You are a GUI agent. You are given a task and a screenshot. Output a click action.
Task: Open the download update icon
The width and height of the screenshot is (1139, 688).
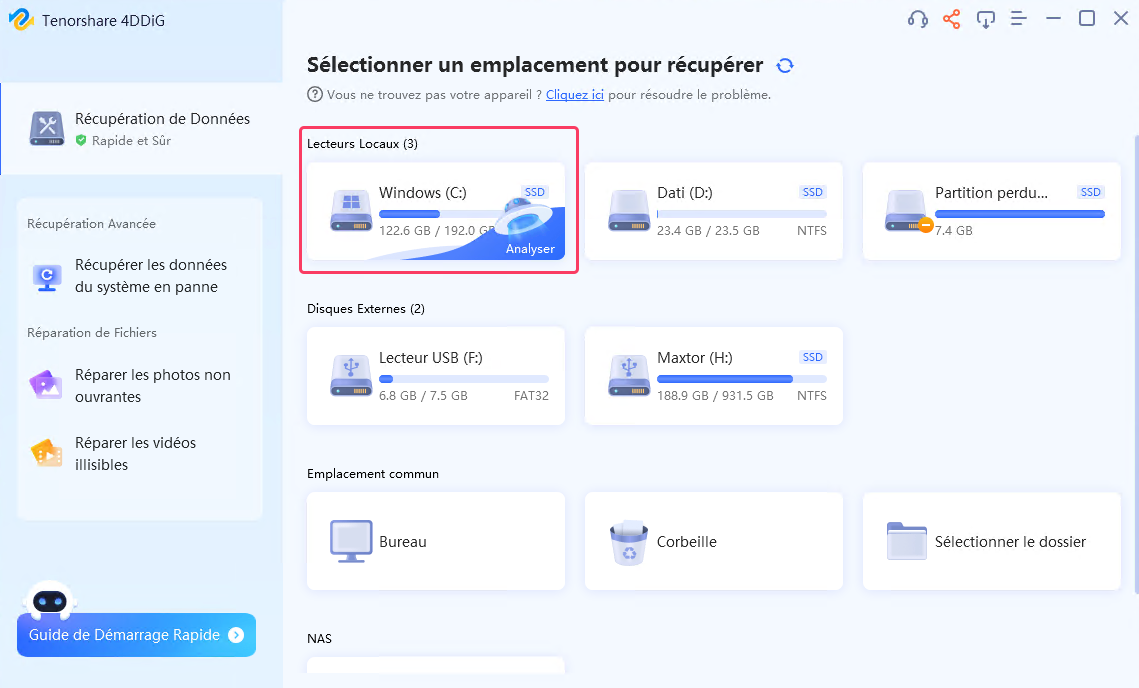985,18
